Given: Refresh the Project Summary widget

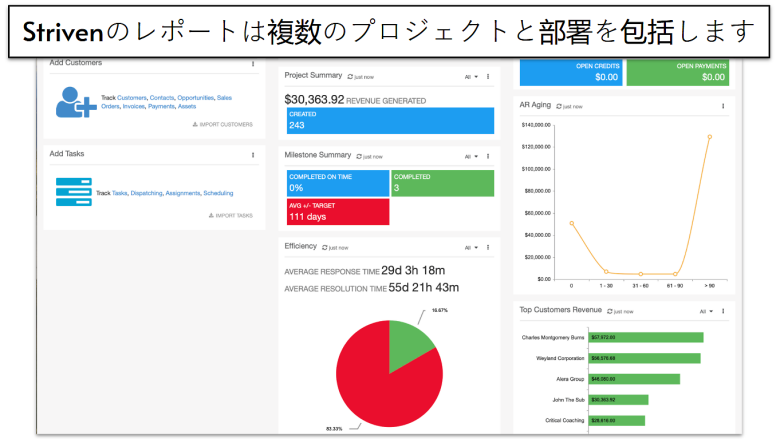Looking at the screenshot, I should tap(350, 77).
